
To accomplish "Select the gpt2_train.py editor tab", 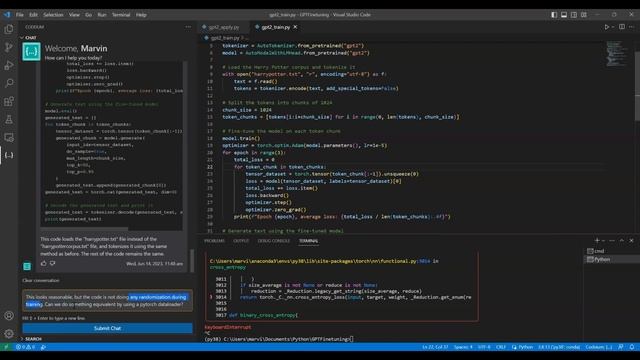I will click(276, 27).
